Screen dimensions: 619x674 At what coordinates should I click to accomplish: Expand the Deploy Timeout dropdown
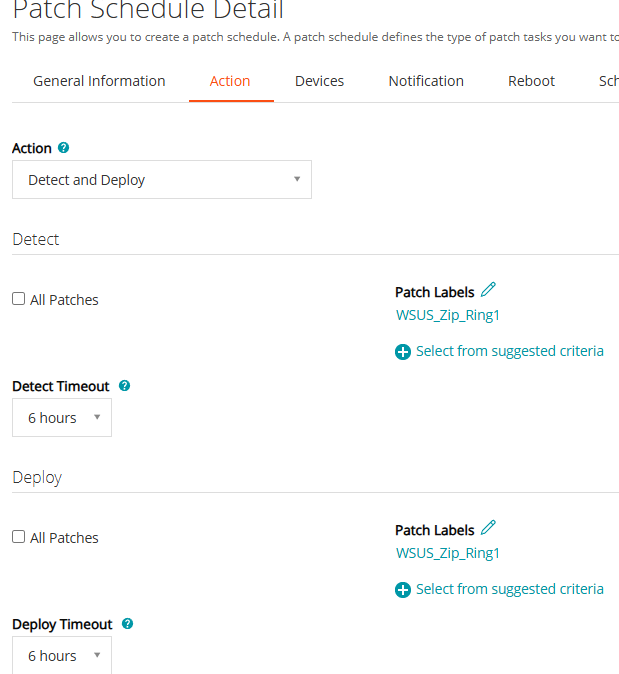62,656
